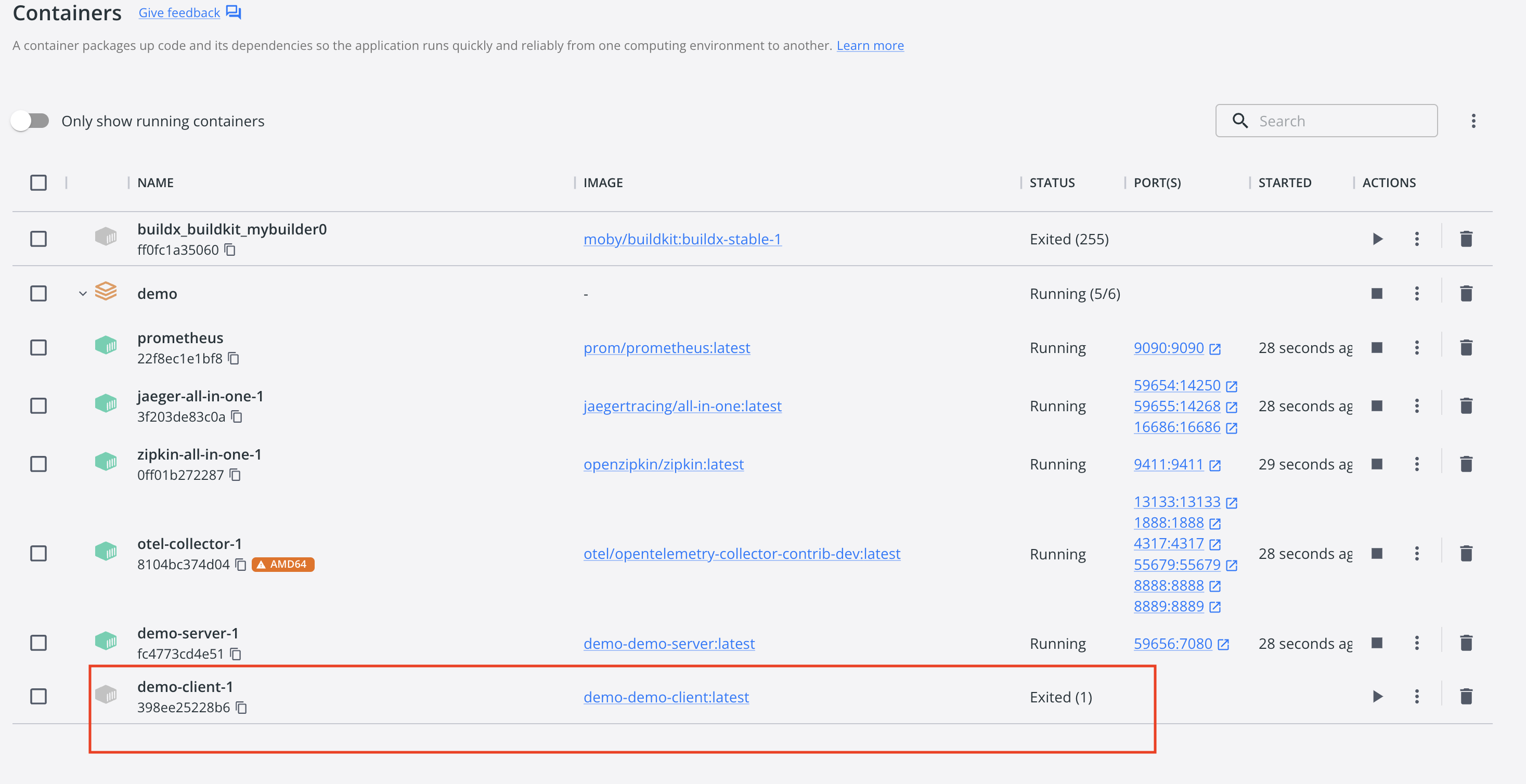
Task: Copy container ID ff0fc1a35060
Action: (x=230, y=250)
